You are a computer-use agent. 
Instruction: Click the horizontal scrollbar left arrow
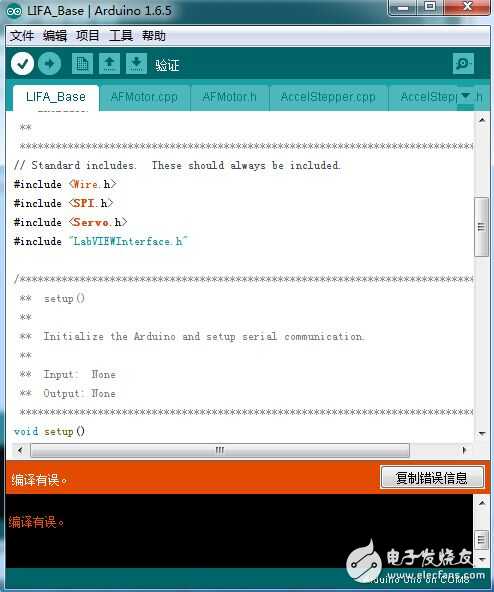coord(20,450)
